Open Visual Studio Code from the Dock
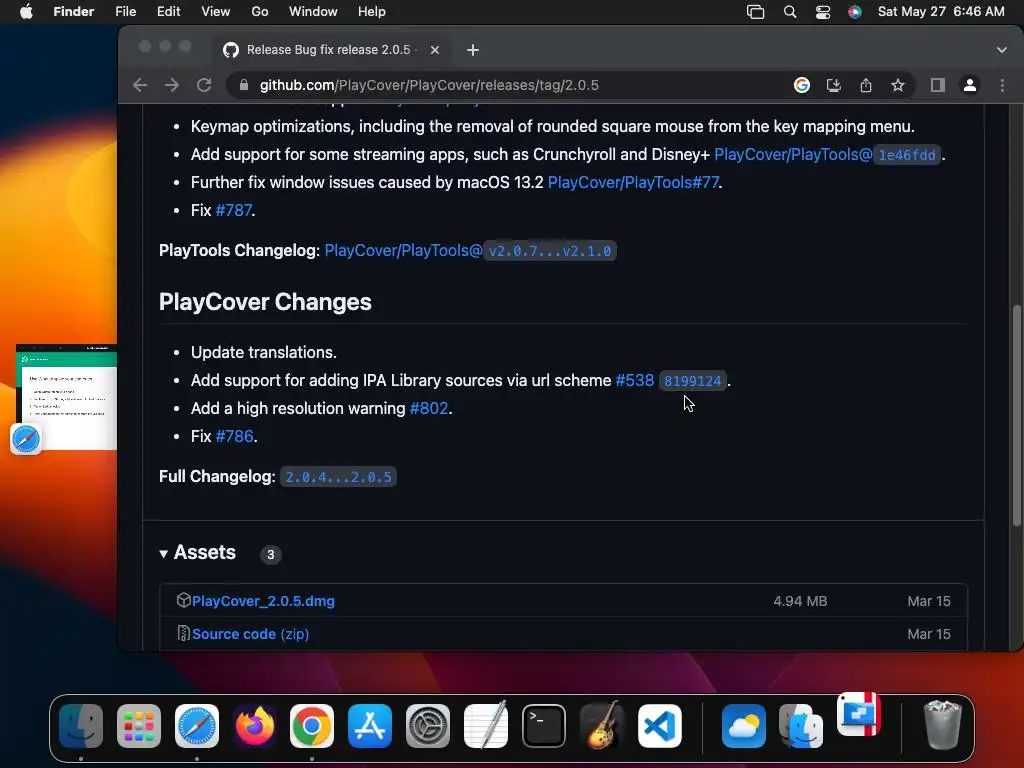This screenshot has width=1024, height=768. point(660,726)
